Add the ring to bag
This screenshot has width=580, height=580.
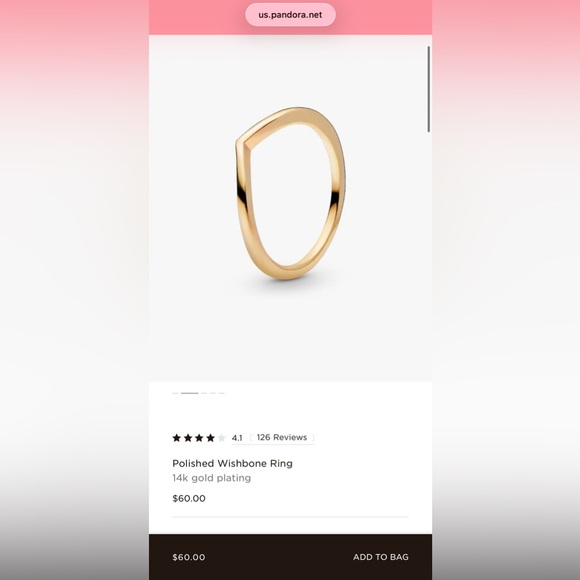[381, 557]
